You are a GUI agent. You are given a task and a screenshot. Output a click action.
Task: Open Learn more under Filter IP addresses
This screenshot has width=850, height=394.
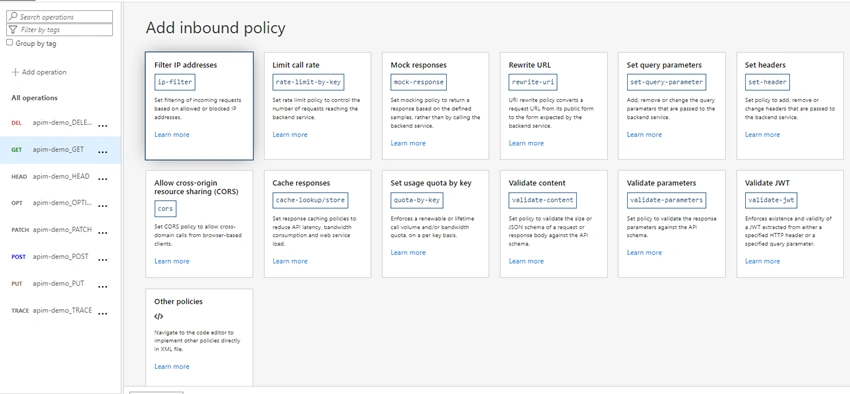click(172, 134)
